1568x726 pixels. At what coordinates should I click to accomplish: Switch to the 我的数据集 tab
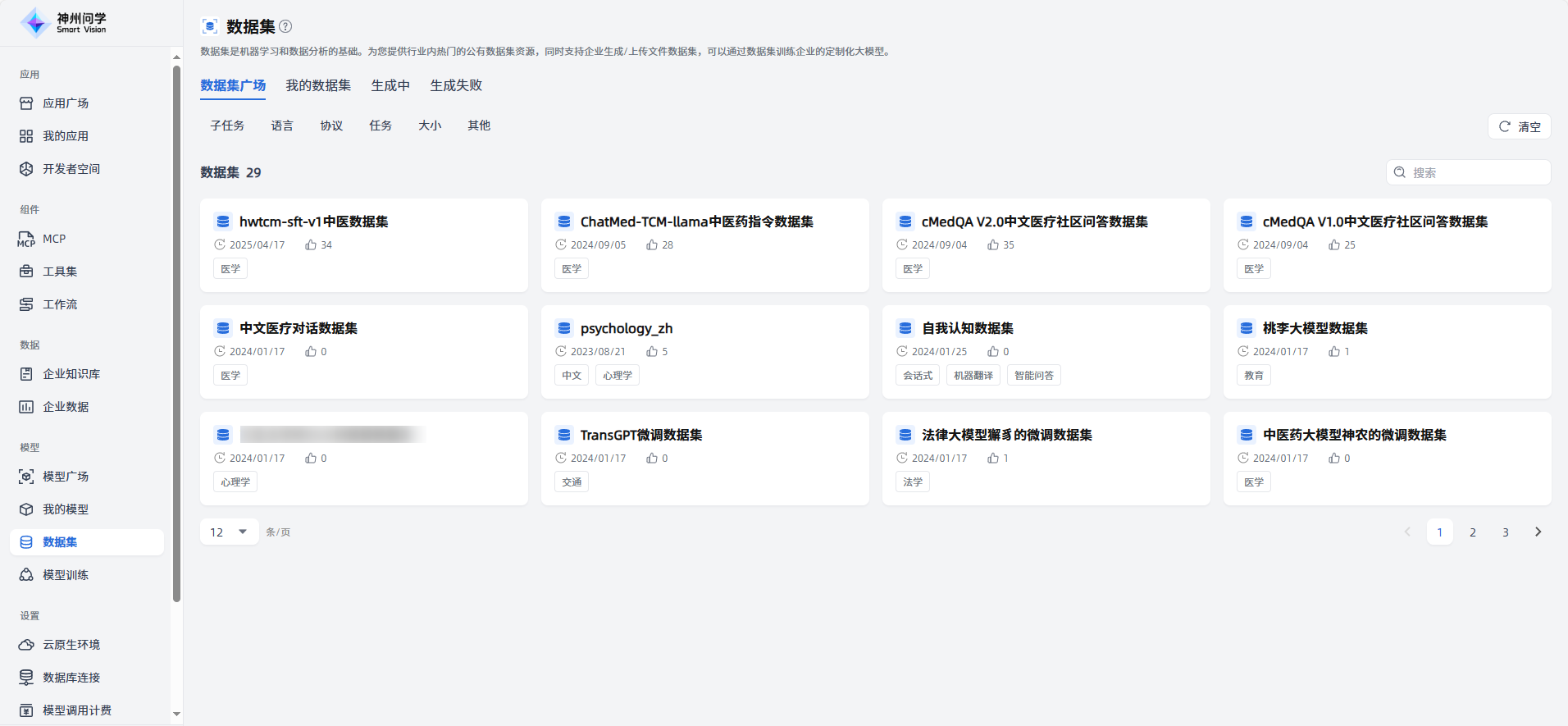coord(318,85)
